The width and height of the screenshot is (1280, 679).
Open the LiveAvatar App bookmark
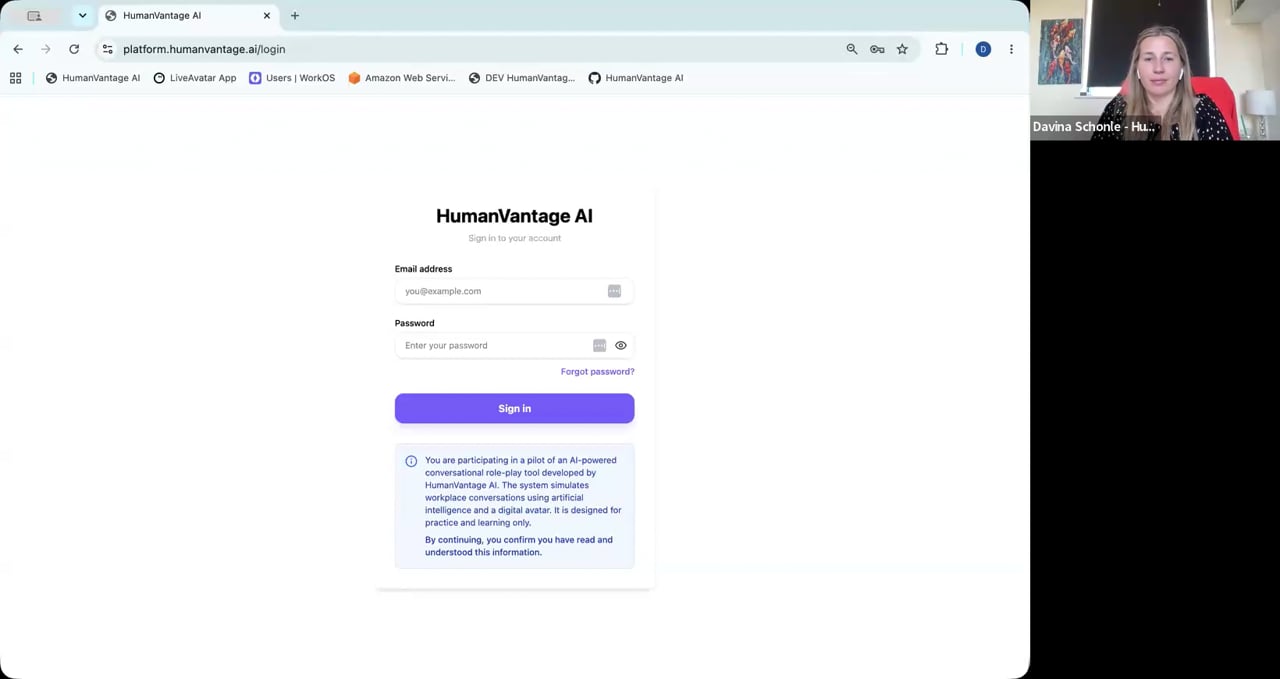coord(195,78)
